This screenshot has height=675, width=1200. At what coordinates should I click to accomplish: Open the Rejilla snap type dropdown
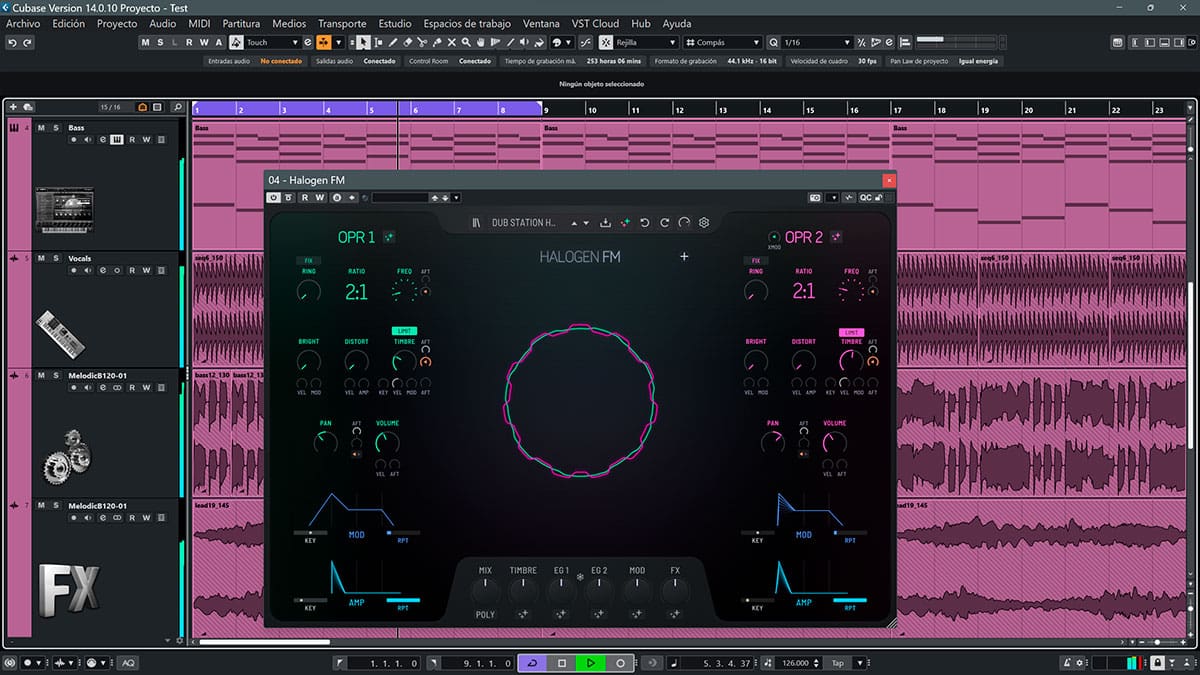click(672, 42)
